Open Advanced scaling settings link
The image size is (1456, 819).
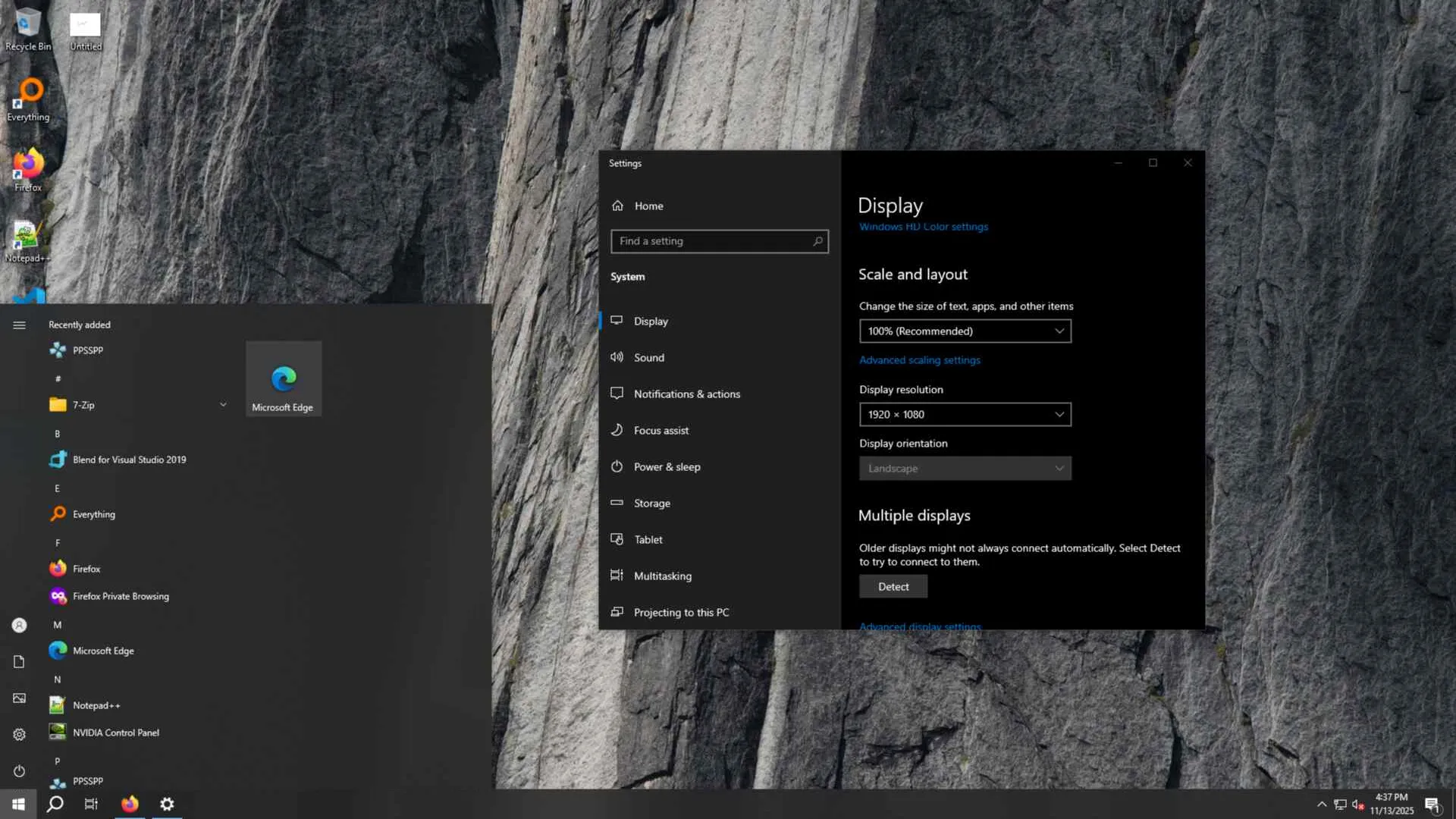919,360
